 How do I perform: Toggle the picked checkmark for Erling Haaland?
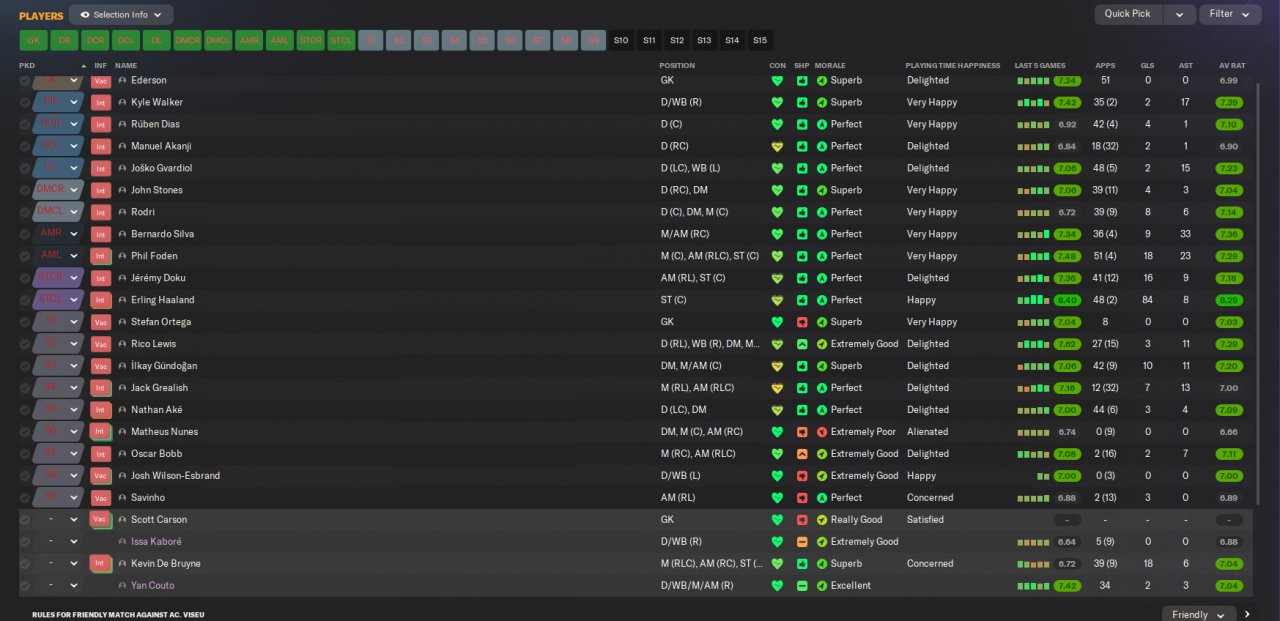[x=25, y=300]
